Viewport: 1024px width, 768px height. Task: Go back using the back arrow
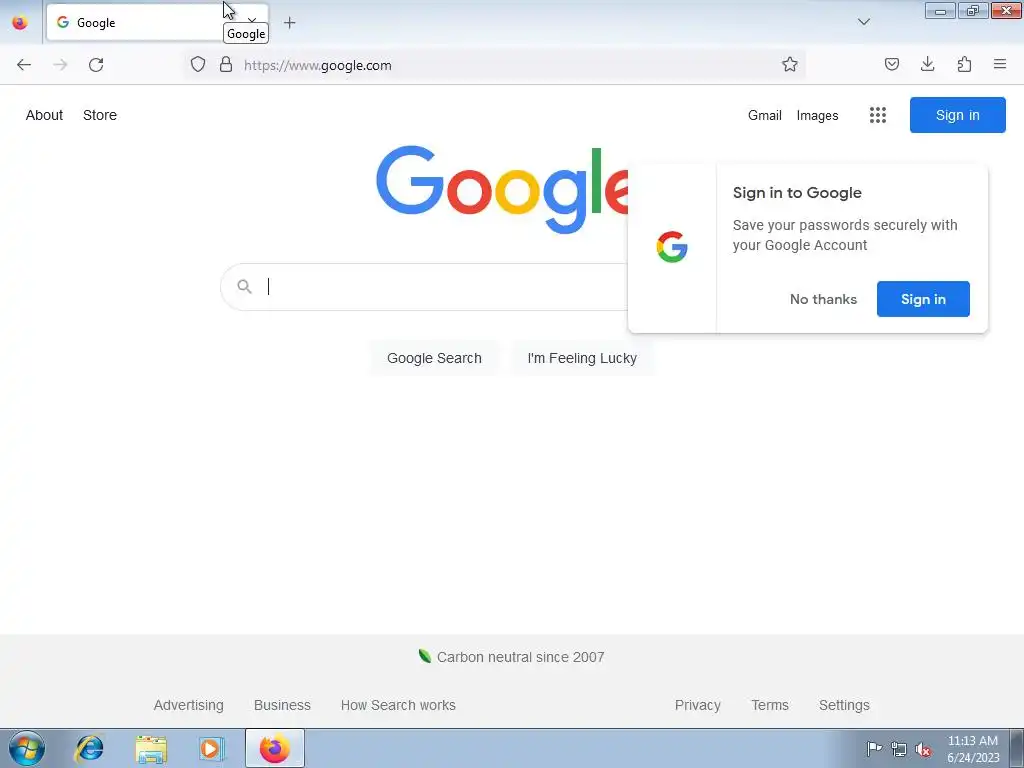24,65
